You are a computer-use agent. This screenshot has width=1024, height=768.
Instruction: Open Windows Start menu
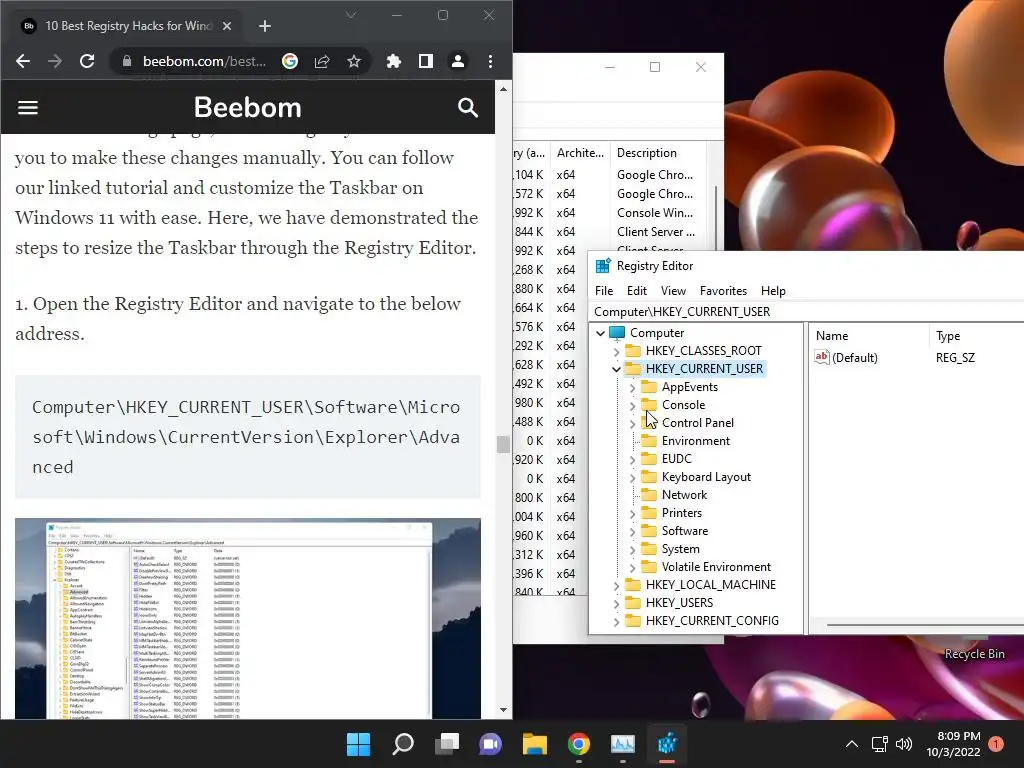(358, 744)
